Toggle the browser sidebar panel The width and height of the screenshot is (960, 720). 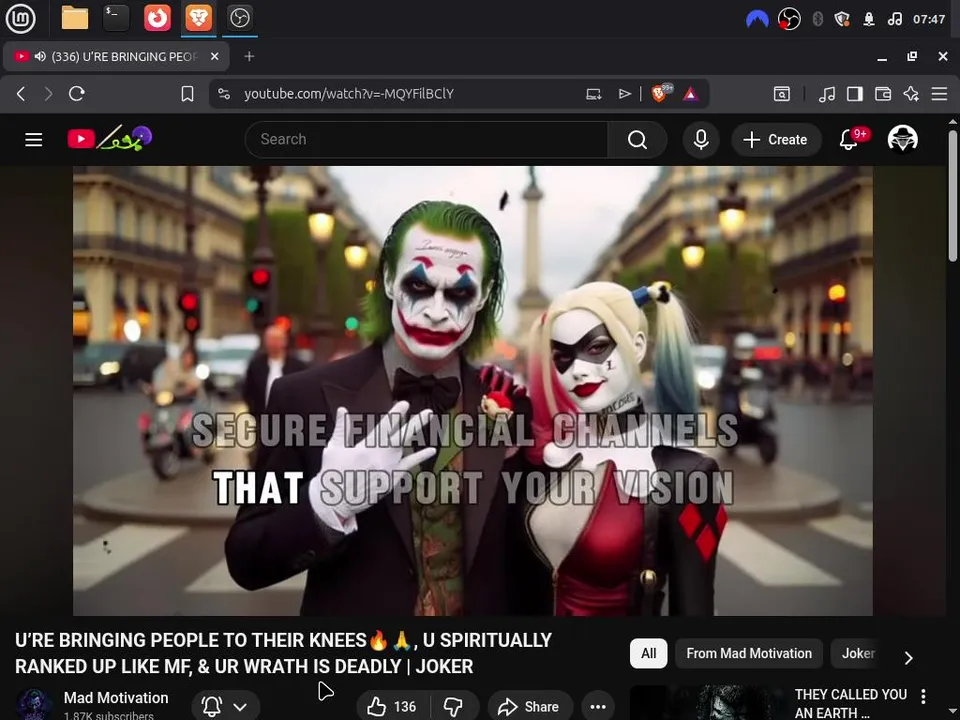click(x=855, y=94)
